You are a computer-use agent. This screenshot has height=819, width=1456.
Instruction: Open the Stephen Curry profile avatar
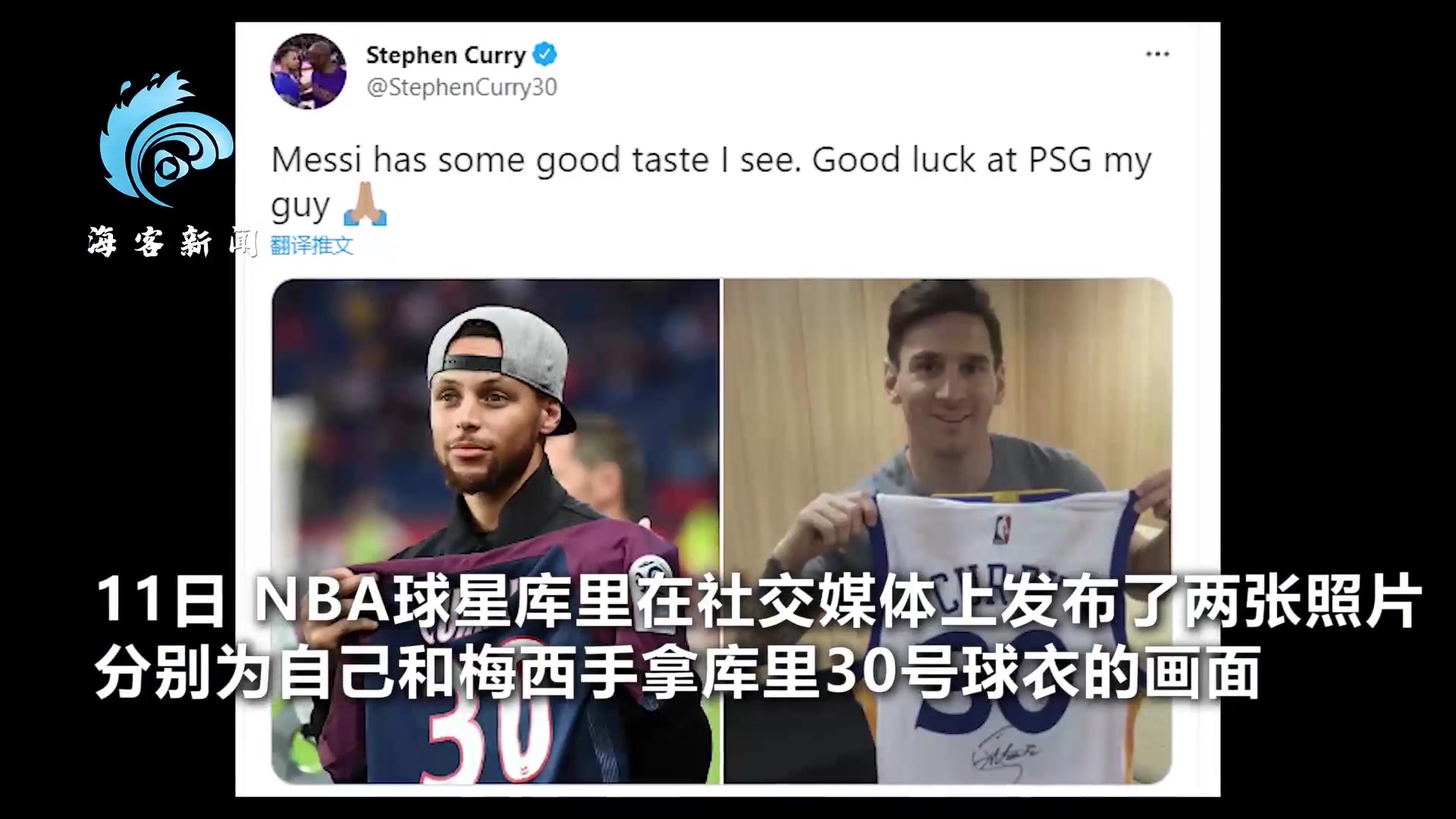(309, 71)
